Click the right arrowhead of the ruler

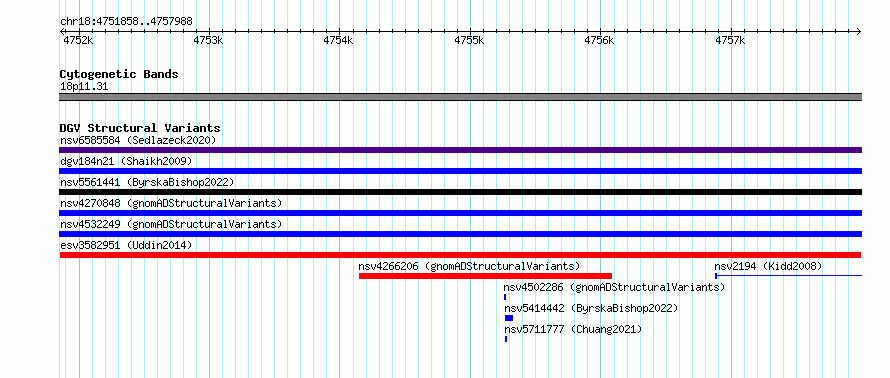[859, 31]
